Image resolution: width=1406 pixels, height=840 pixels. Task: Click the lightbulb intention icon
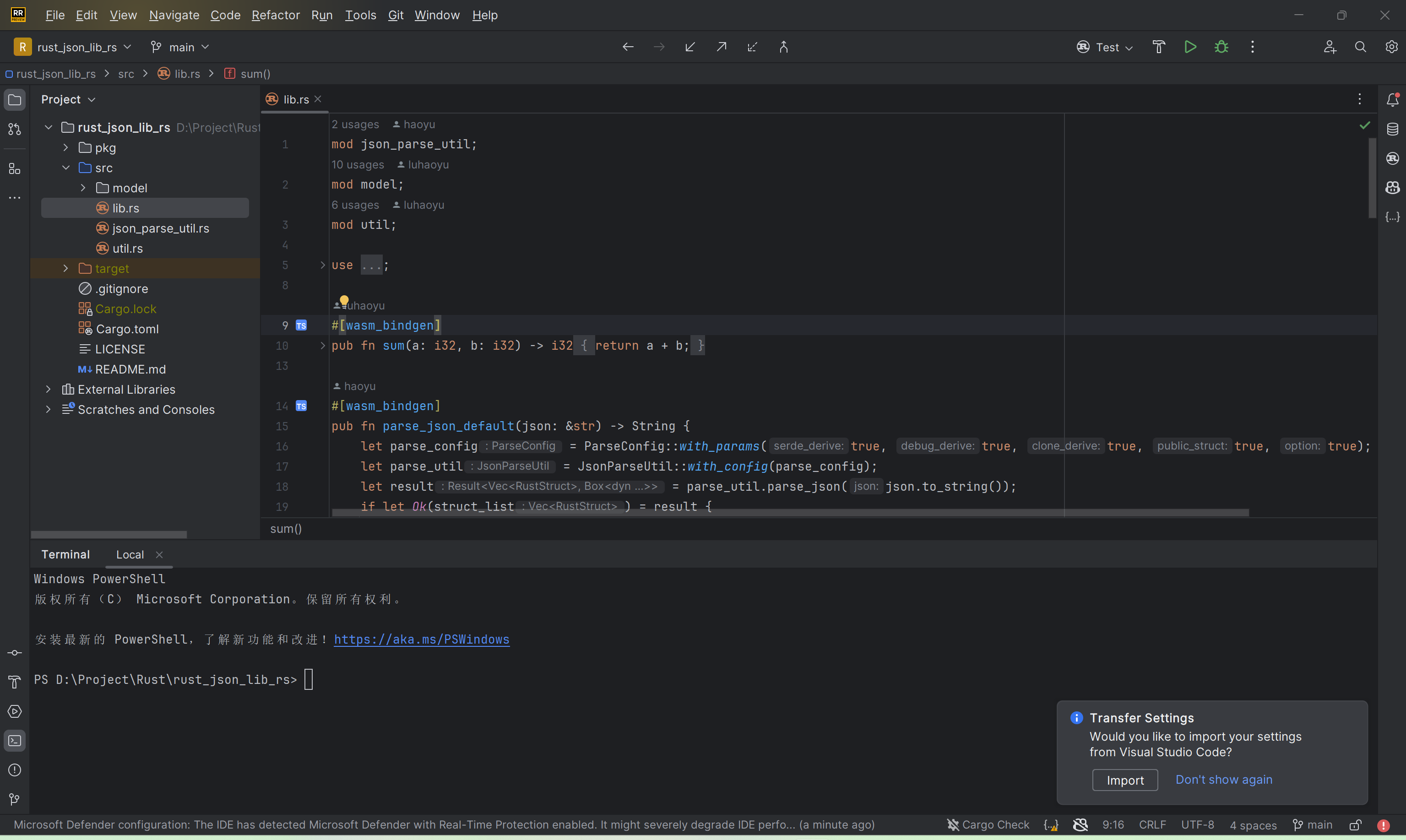coord(344,301)
